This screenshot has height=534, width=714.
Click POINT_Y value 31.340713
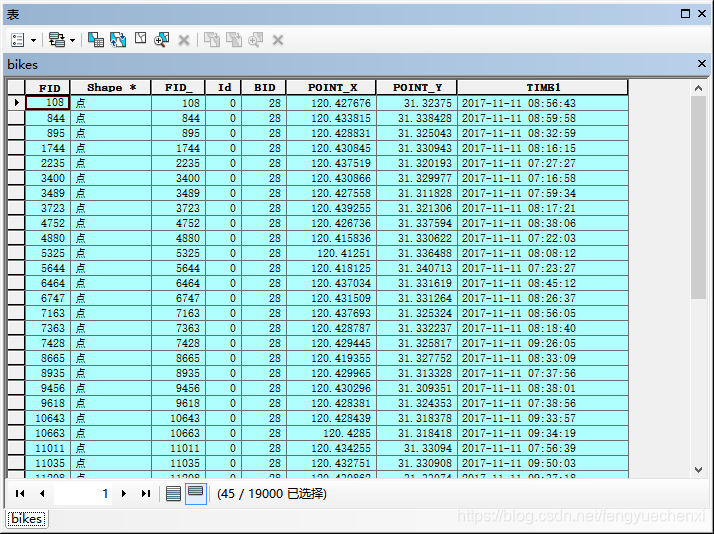click(x=417, y=269)
